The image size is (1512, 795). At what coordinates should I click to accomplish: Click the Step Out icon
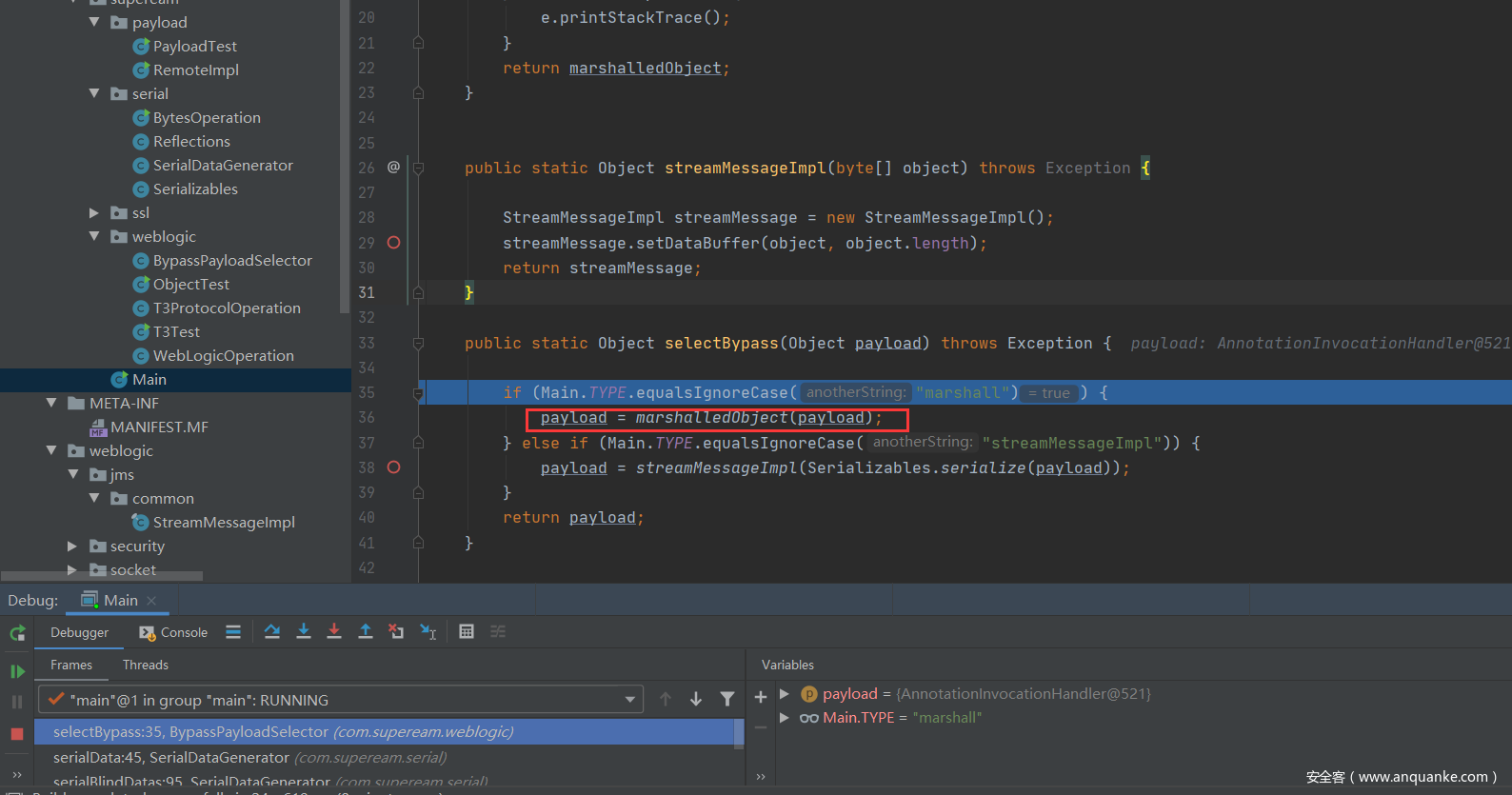[x=365, y=632]
